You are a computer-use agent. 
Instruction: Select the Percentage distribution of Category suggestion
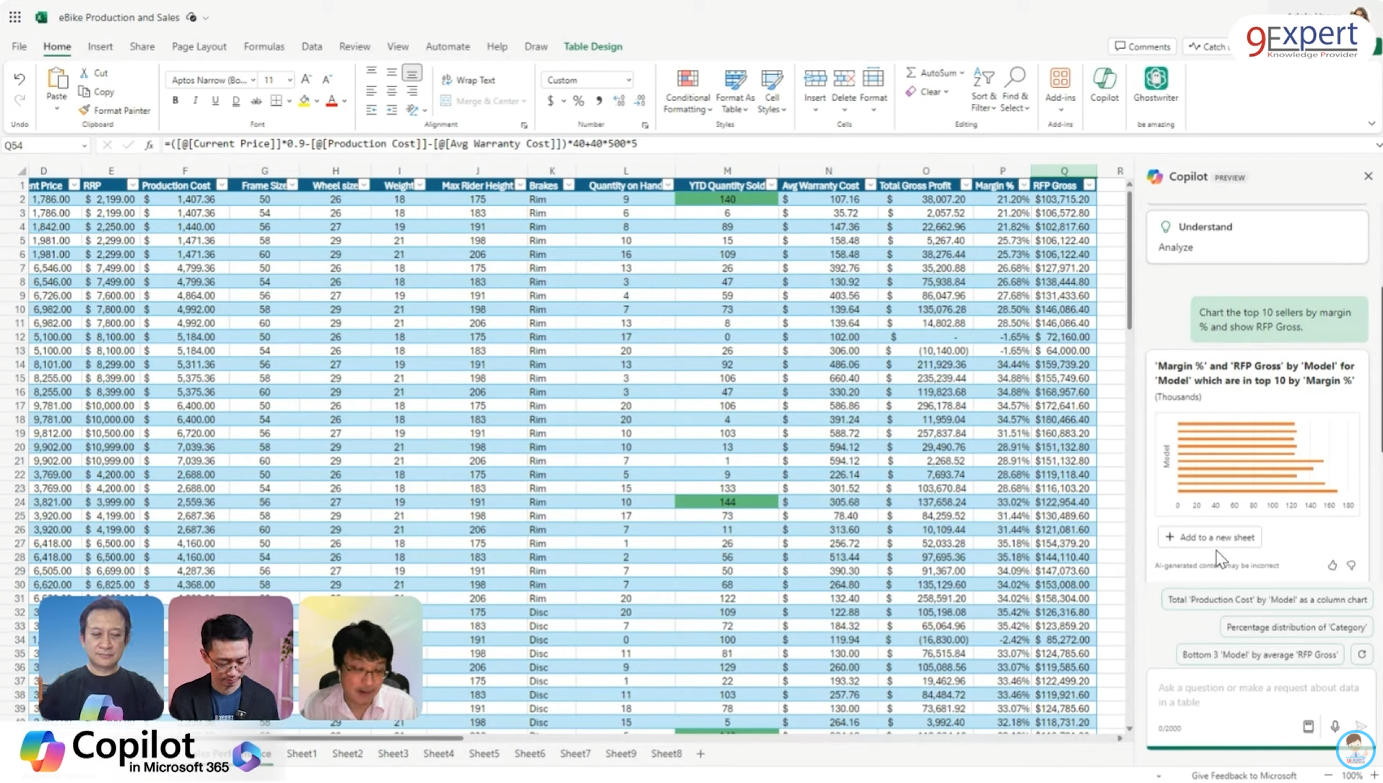(x=1295, y=627)
